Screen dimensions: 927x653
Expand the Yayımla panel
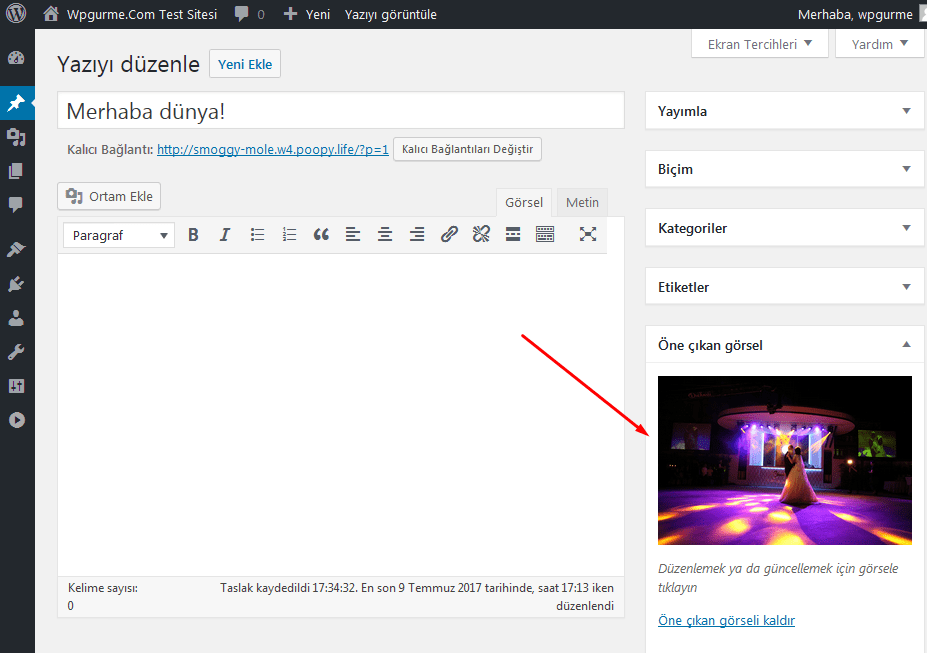906,111
